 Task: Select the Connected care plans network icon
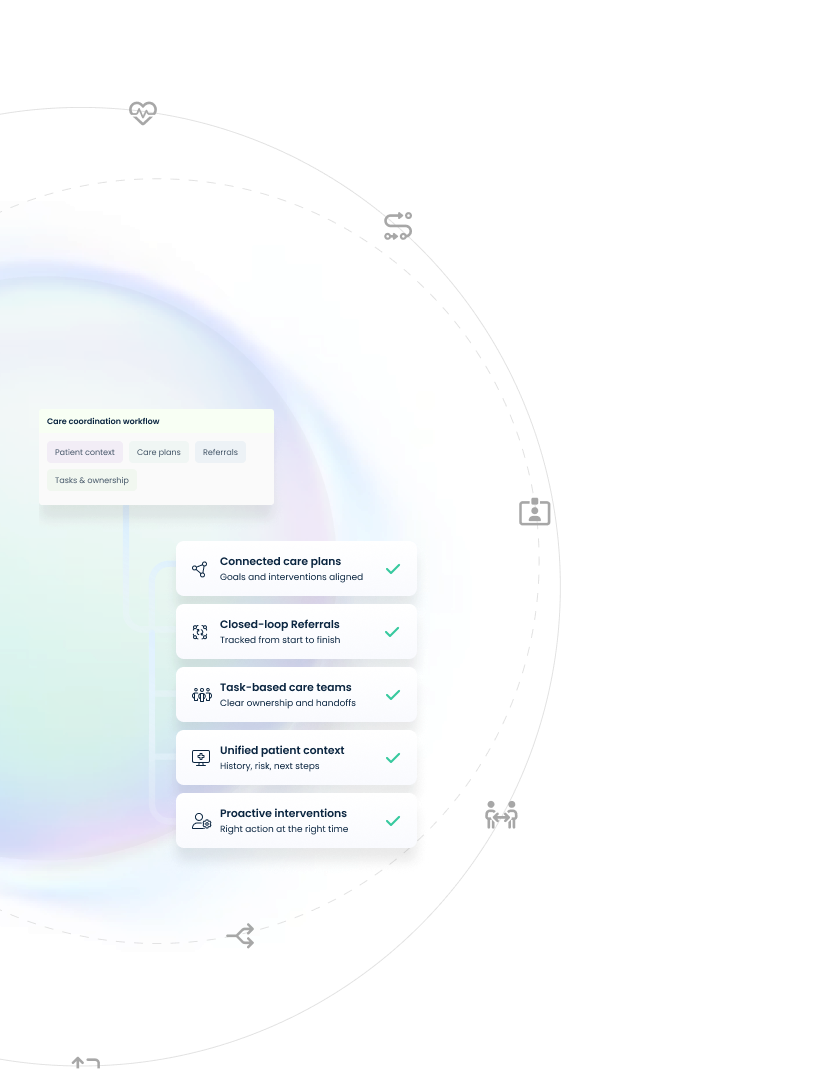199,568
